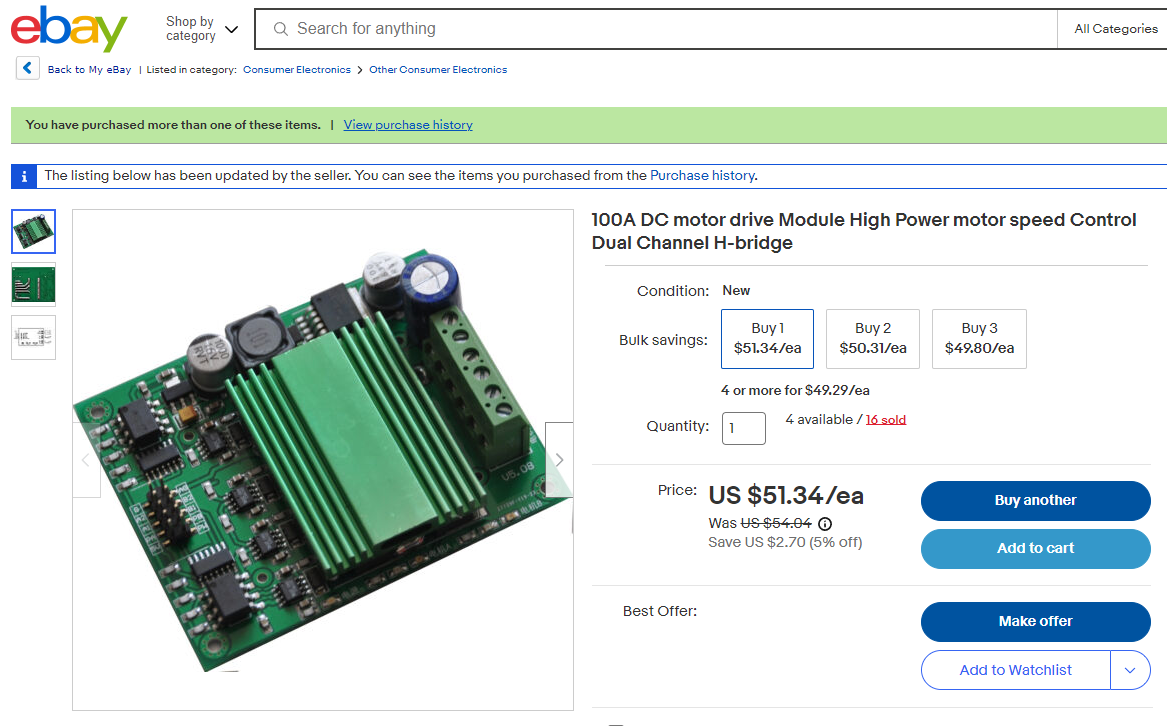This screenshot has height=726, width=1167.
Task: Click the price info circle icon
Action: 825,524
